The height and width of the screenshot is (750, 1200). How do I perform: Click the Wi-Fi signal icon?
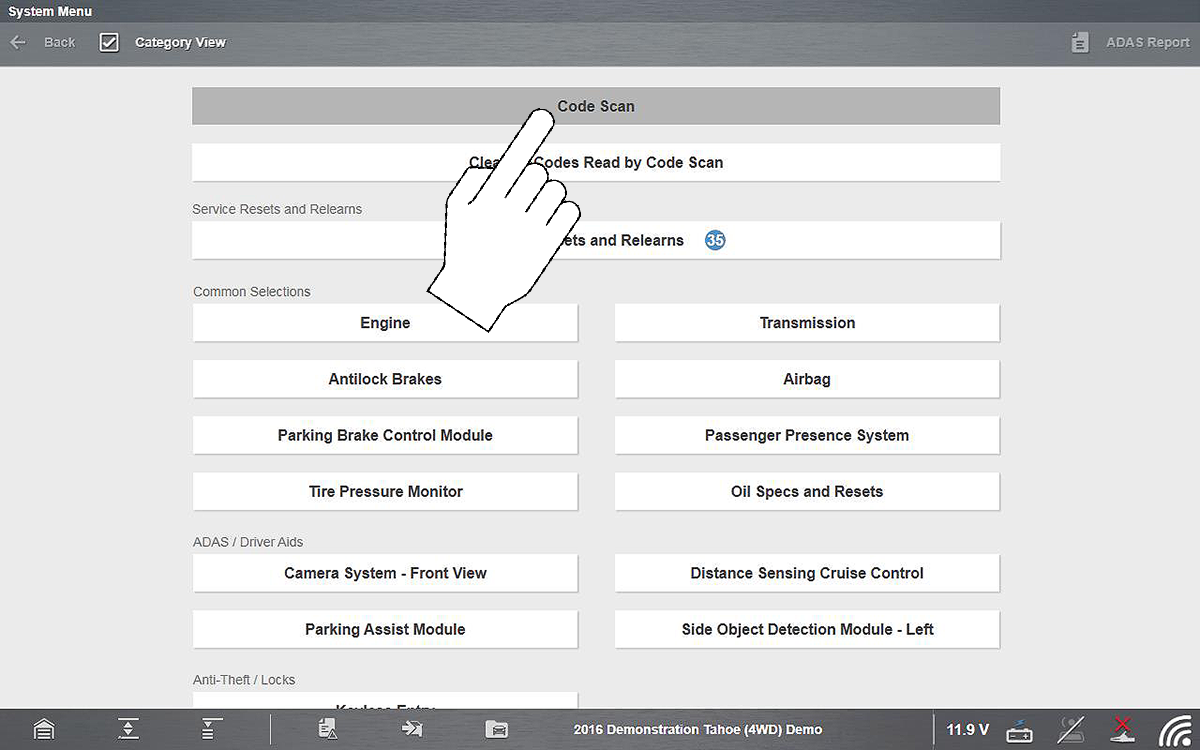pos(1175,730)
